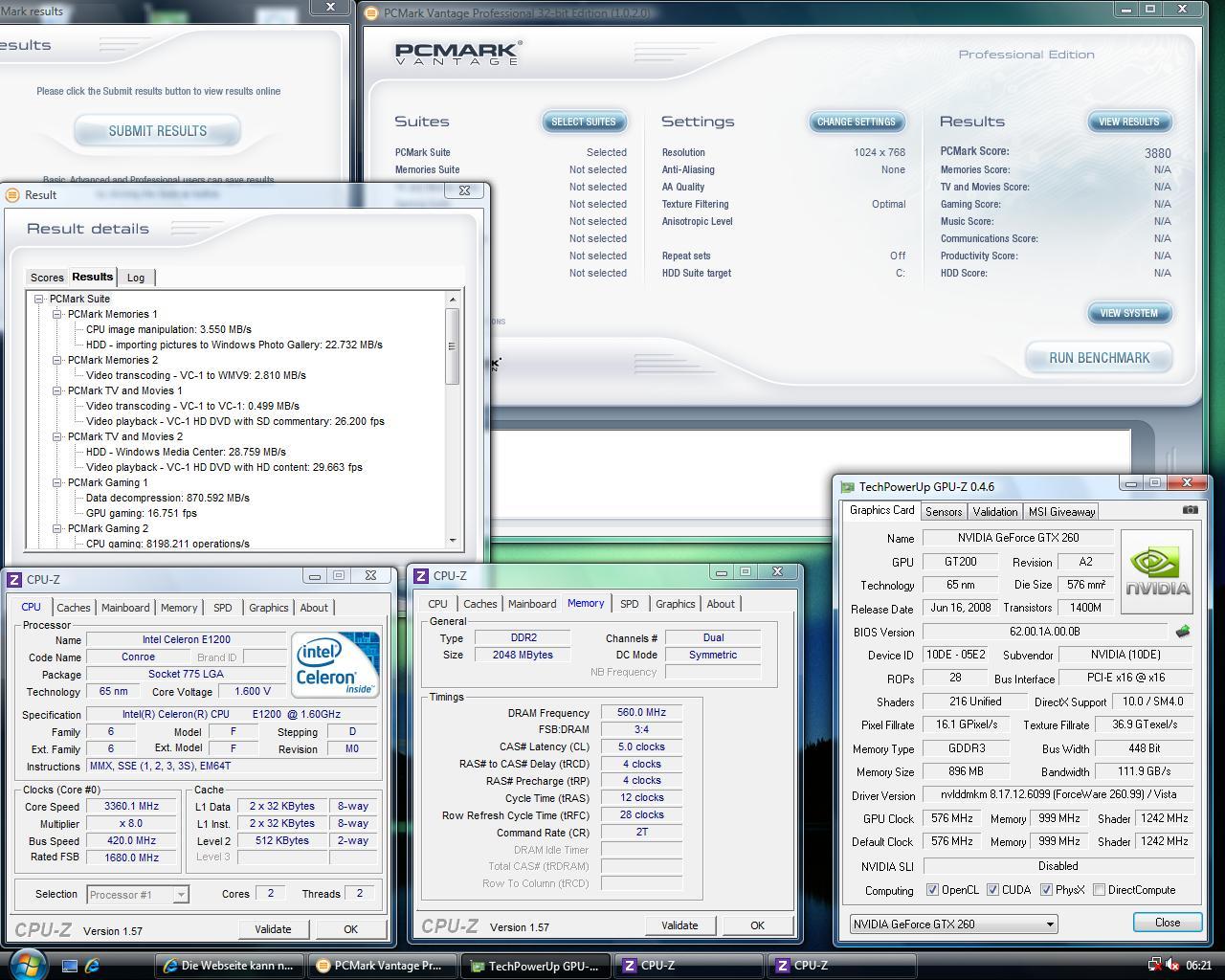Screen dimensions: 1225x980
Task: Open the Sensors tab in GPU-Z
Action: click(944, 512)
